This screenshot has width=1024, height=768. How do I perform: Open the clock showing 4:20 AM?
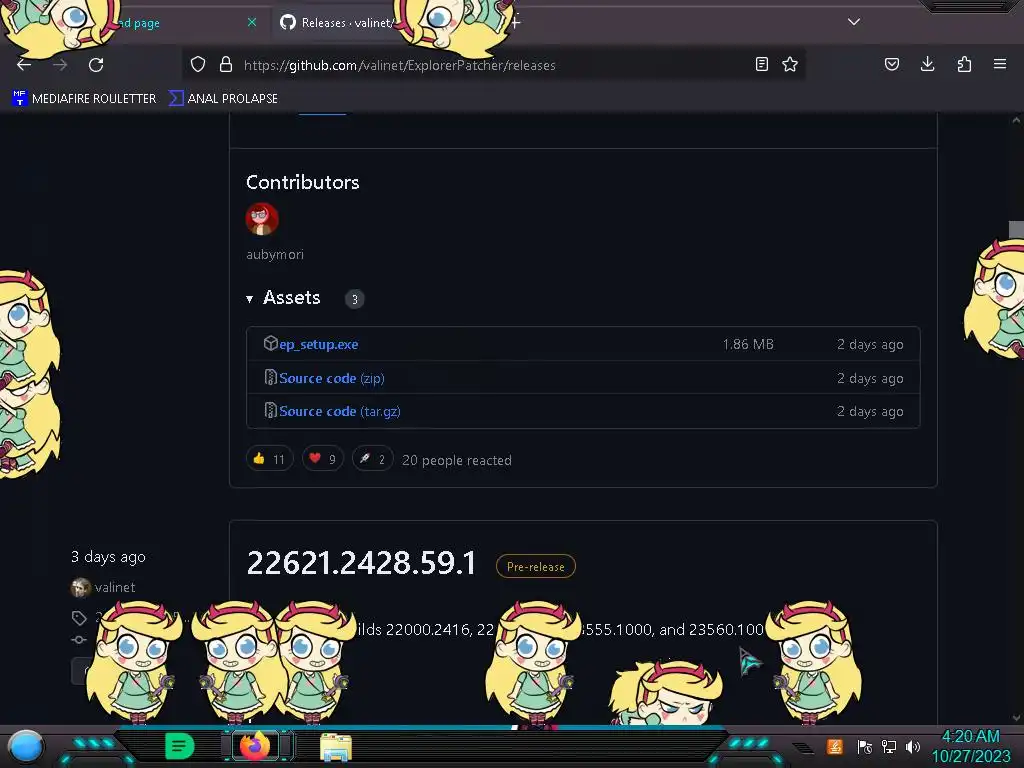970,746
